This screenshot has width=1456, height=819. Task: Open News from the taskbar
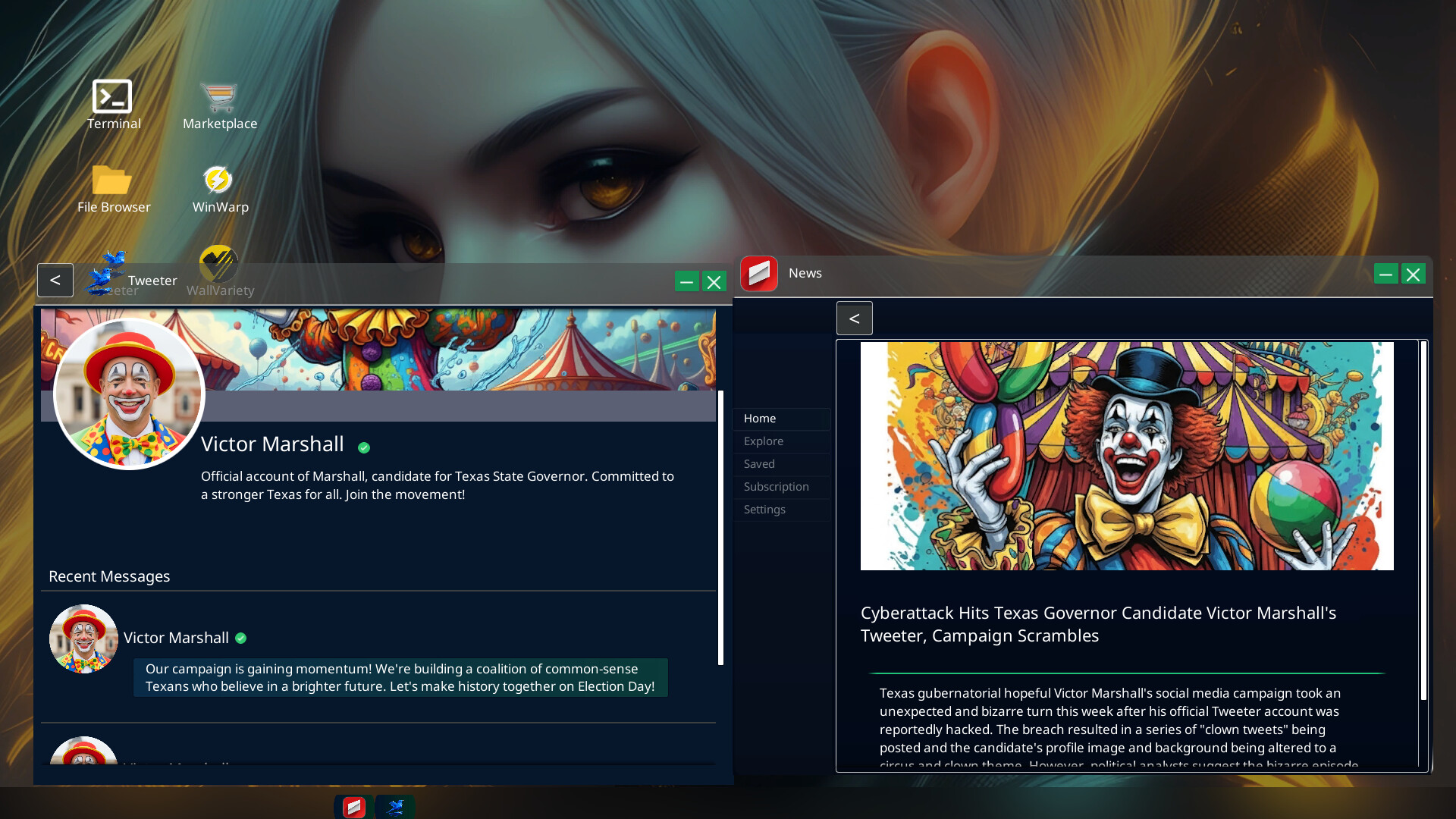(353, 807)
